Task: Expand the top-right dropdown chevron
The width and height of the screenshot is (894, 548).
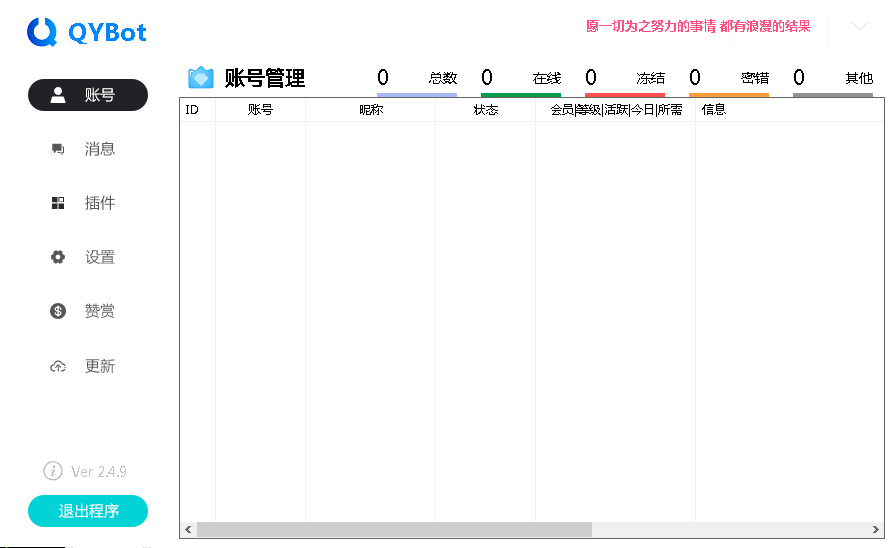Action: (859, 26)
